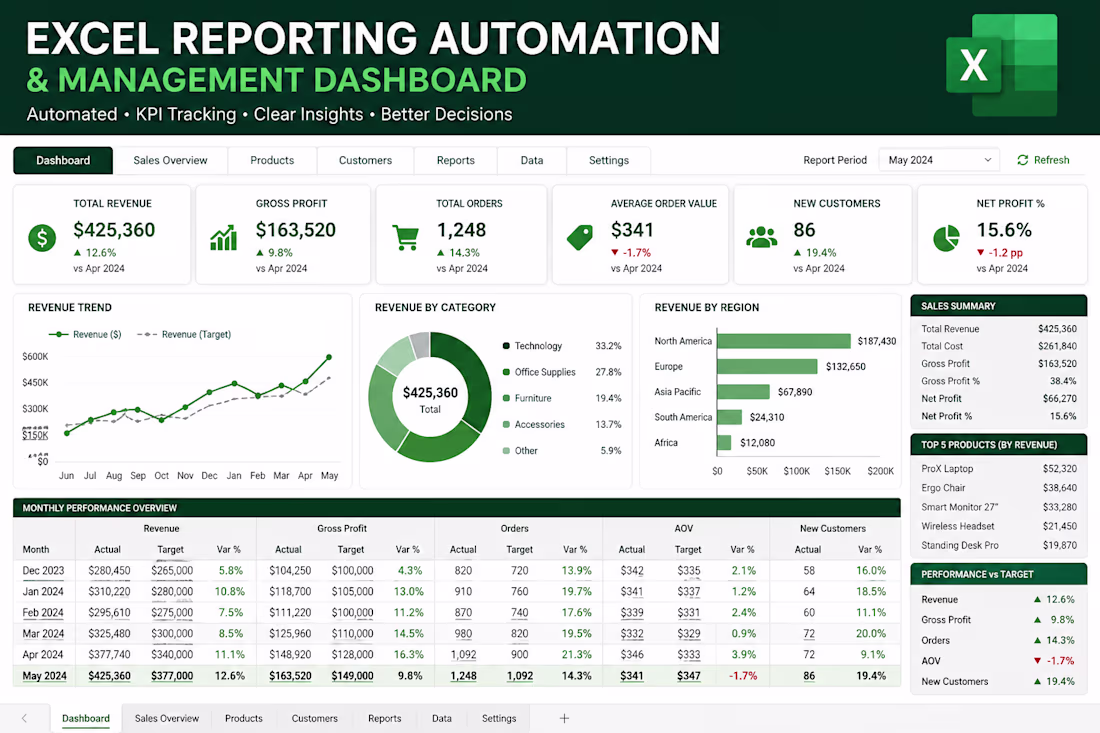Click the bar chart Gross Profit icon
1100x733 pixels.
224,238
